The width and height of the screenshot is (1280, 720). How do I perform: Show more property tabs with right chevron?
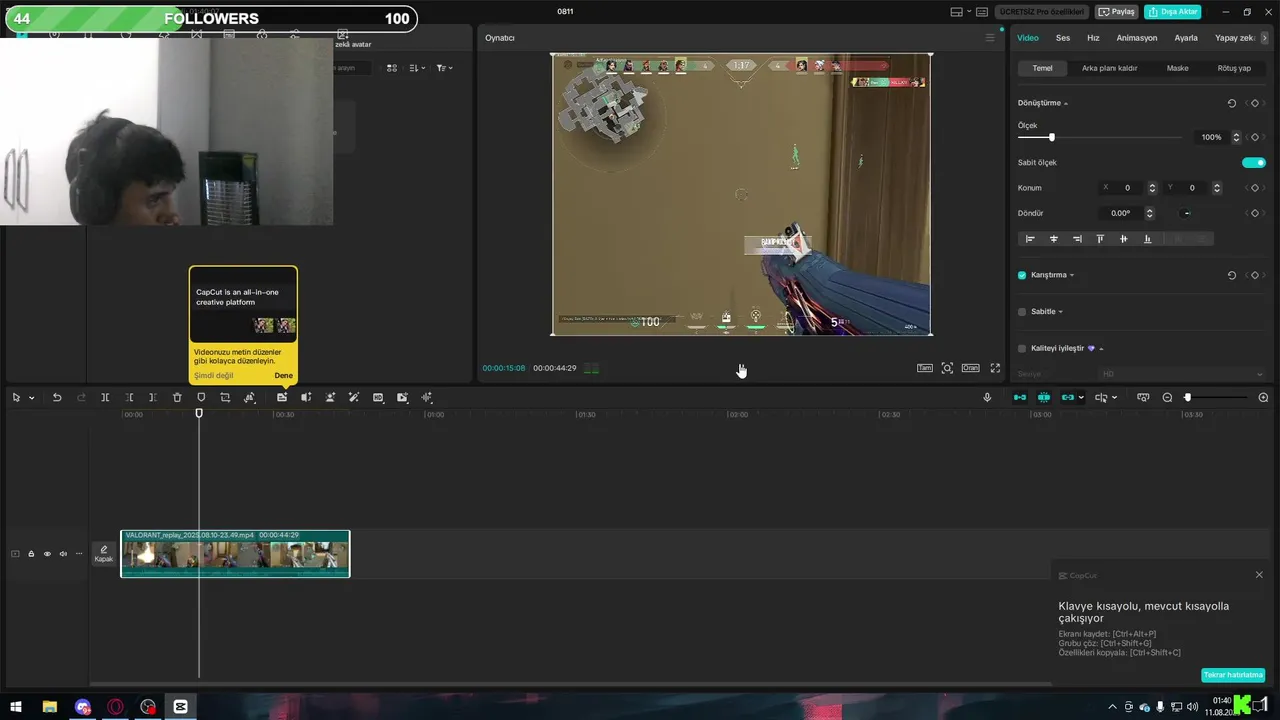[1266, 38]
